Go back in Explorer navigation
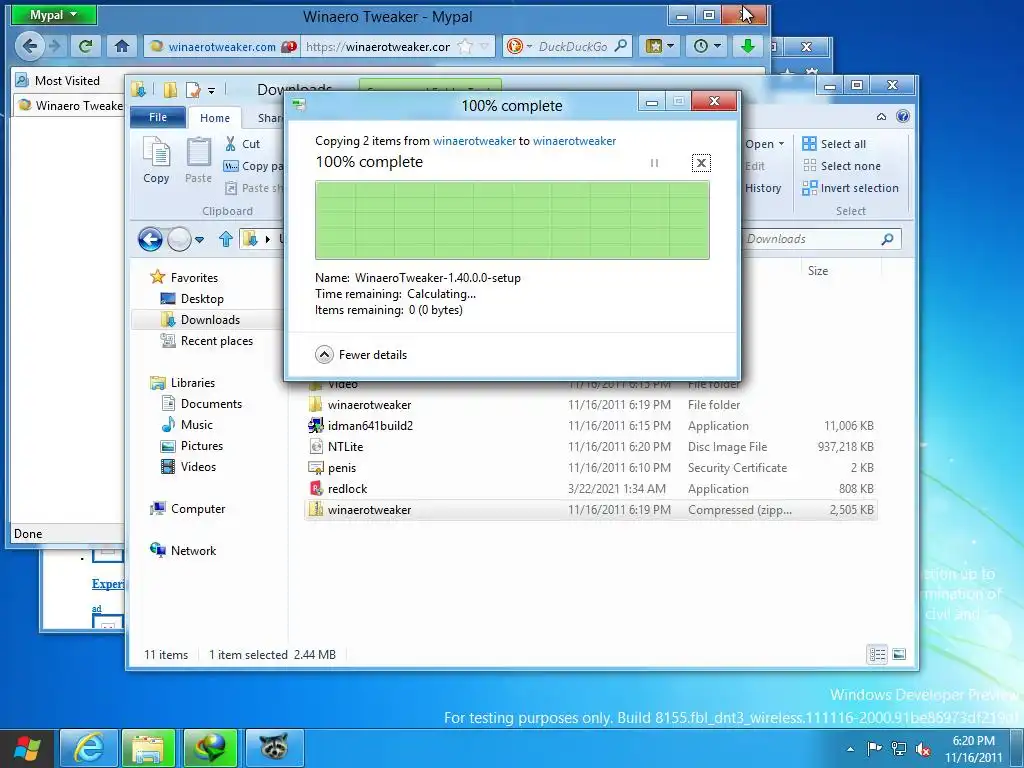The height and width of the screenshot is (768, 1024). pos(150,240)
